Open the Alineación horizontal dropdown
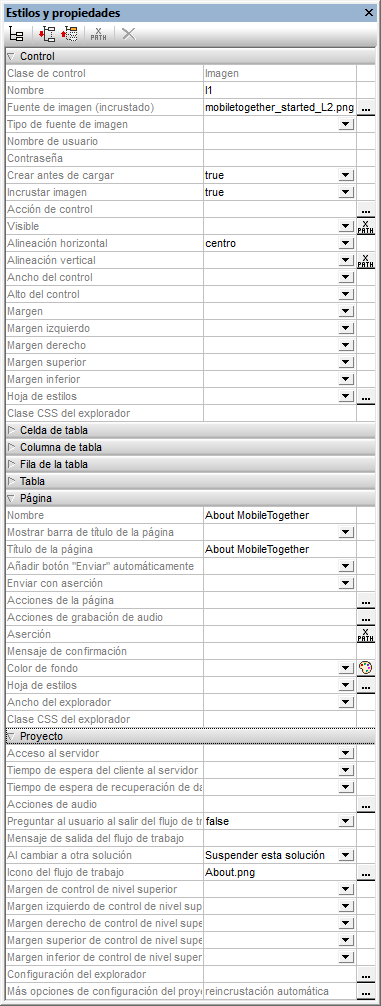Image resolution: width=381 pixels, height=1006 pixels. coord(346,243)
